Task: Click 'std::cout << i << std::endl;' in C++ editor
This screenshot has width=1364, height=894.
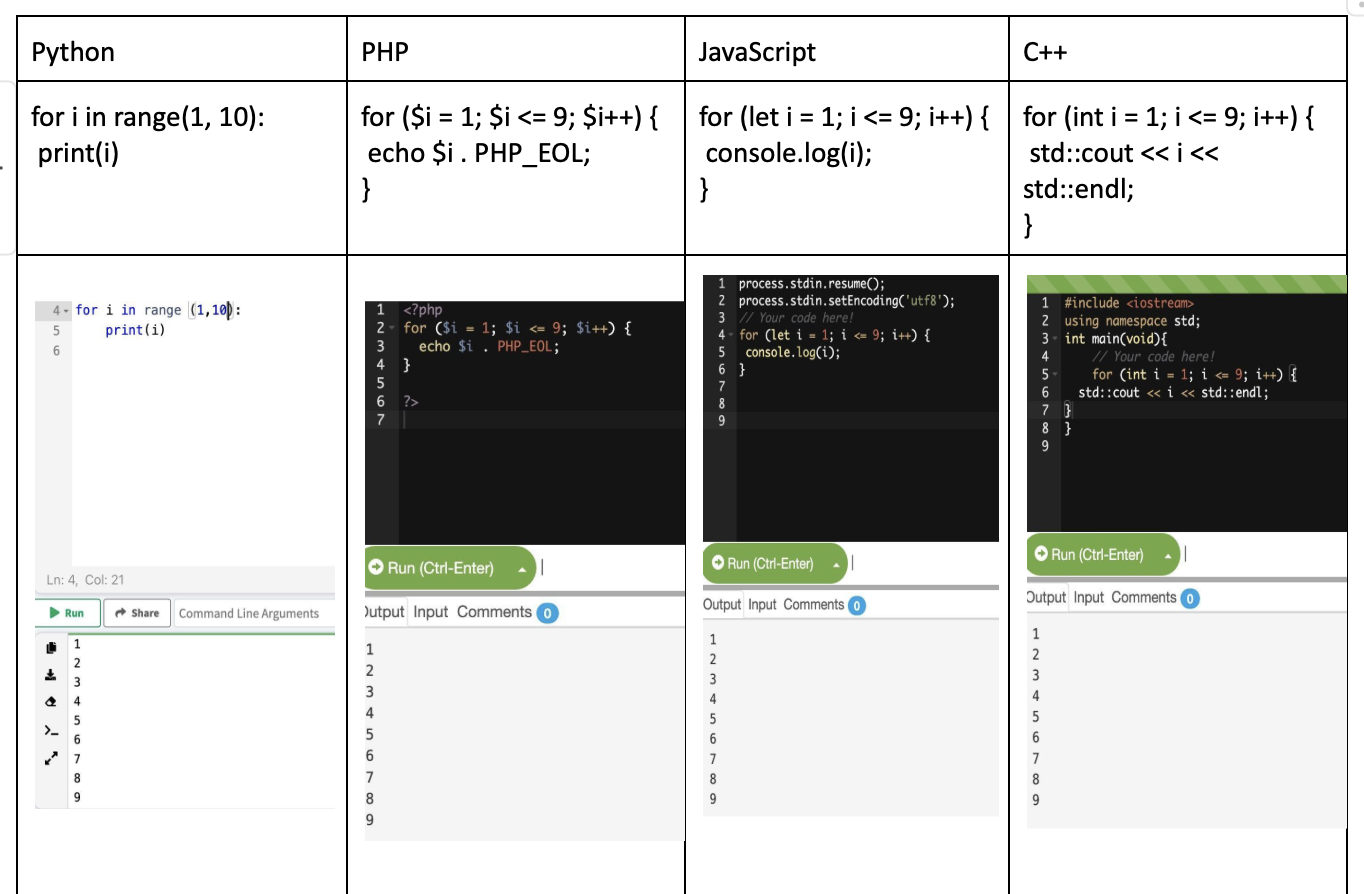Action: pyautogui.click(x=1173, y=393)
